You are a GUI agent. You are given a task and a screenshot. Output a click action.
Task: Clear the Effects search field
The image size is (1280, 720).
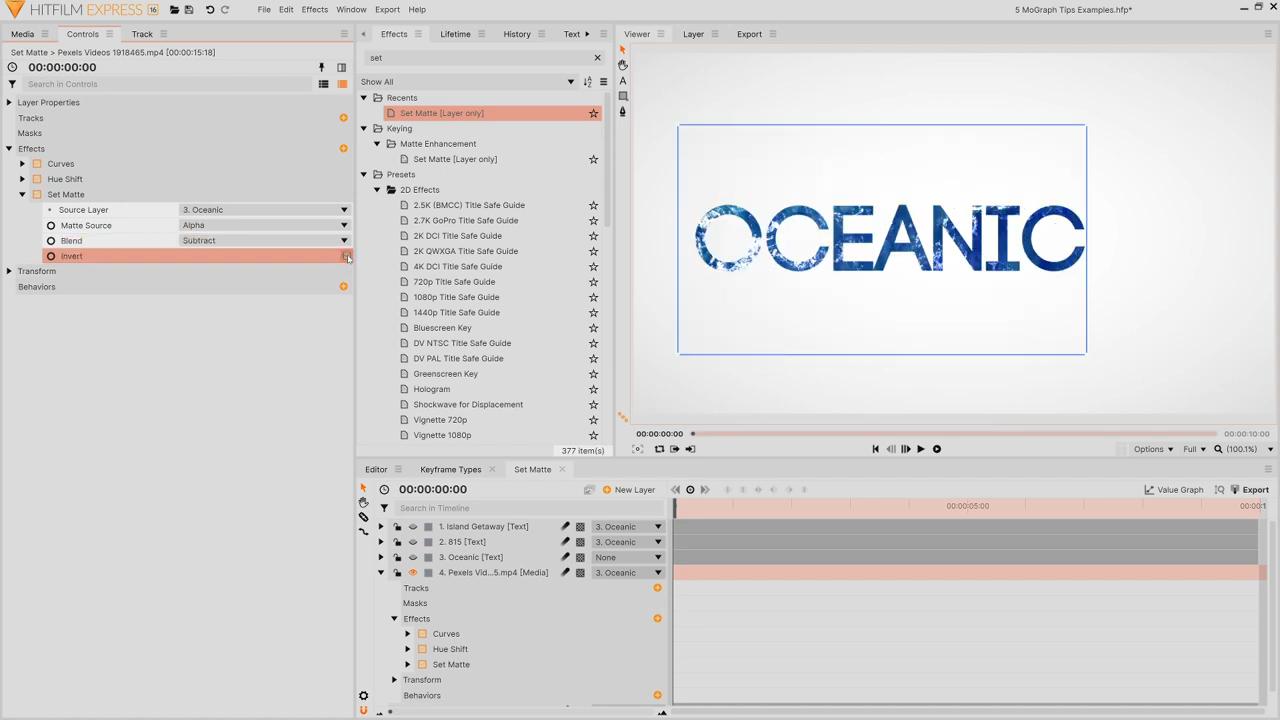pos(598,58)
